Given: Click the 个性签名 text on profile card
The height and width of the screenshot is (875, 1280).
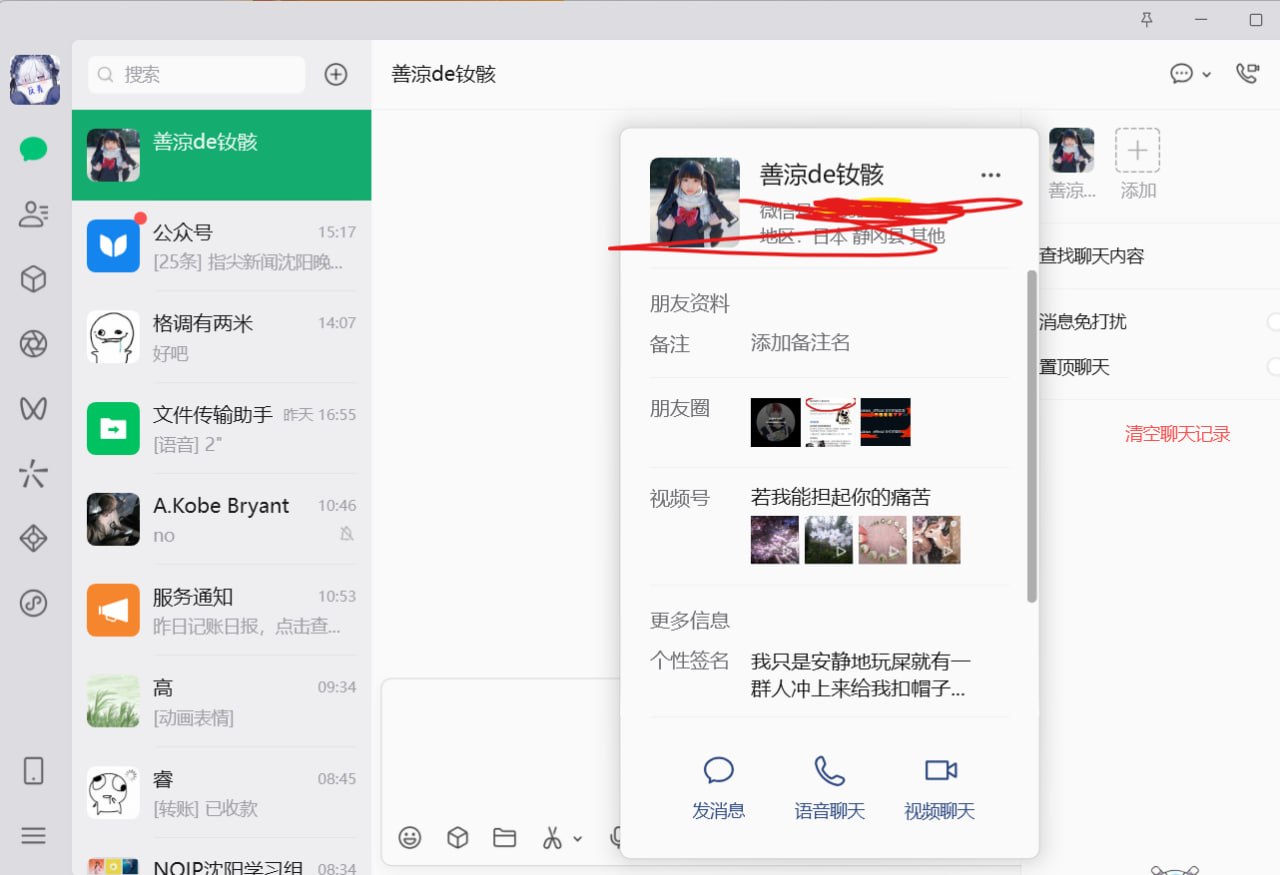Looking at the screenshot, I should [x=860, y=675].
